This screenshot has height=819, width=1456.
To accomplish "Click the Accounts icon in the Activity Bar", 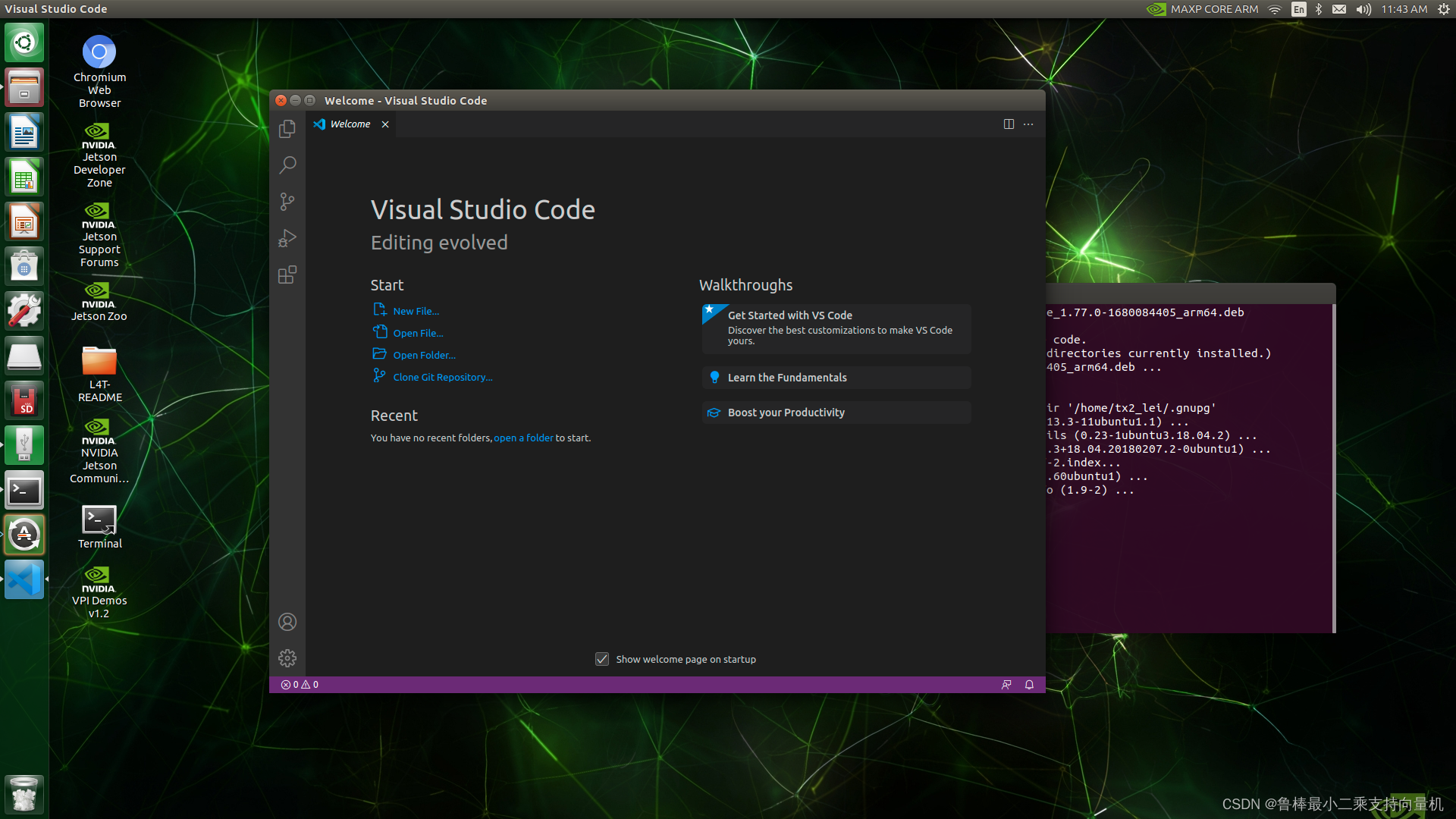I will coord(287,621).
